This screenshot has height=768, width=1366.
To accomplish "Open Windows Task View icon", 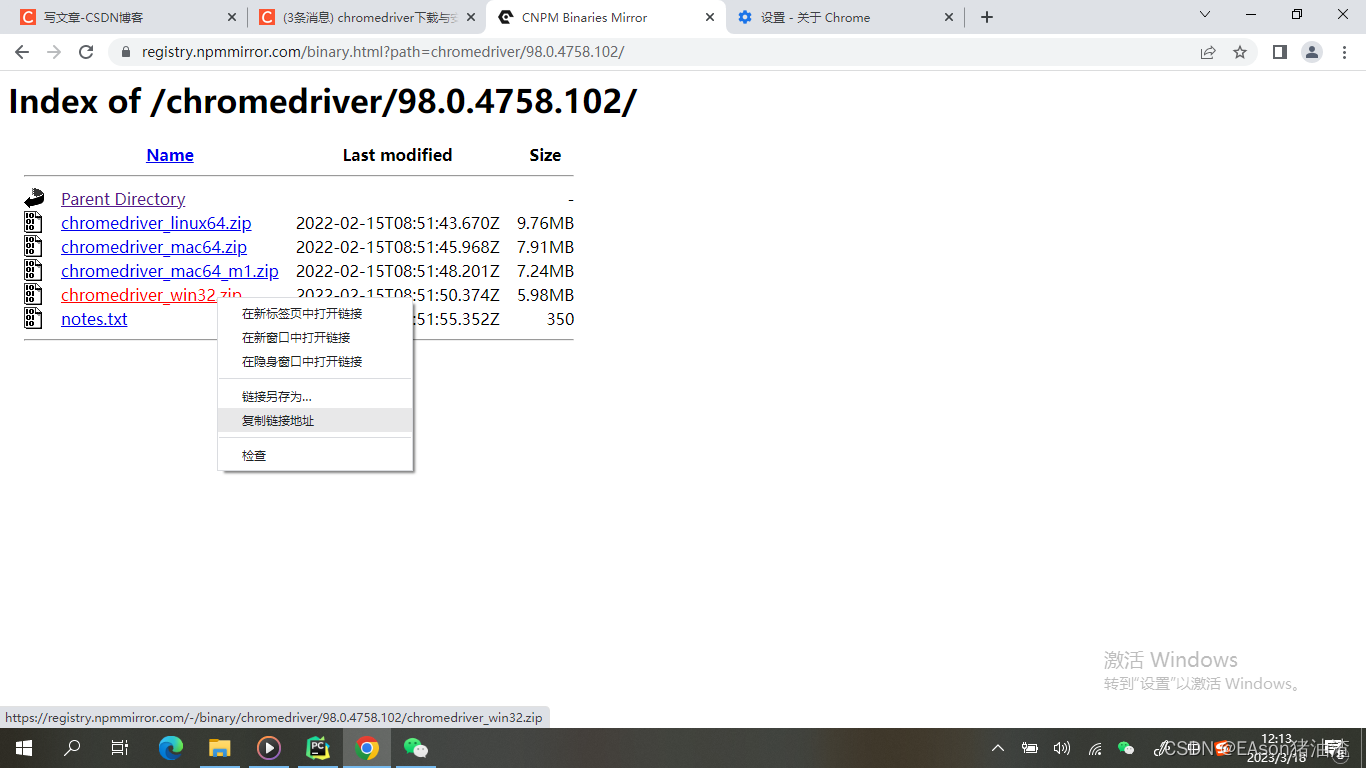I will click(x=119, y=747).
